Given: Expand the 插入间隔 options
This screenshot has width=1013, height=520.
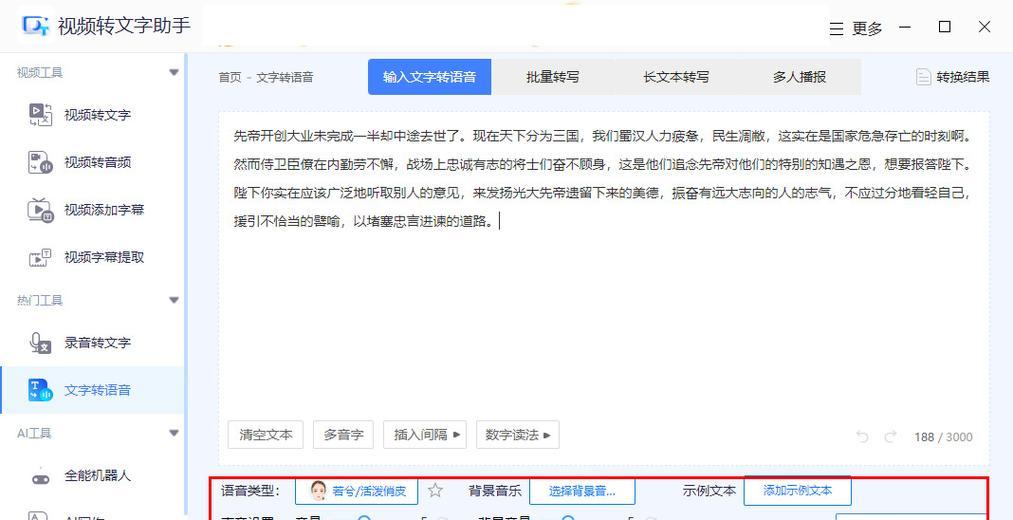Looking at the screenshot, I should coord(425,435).
